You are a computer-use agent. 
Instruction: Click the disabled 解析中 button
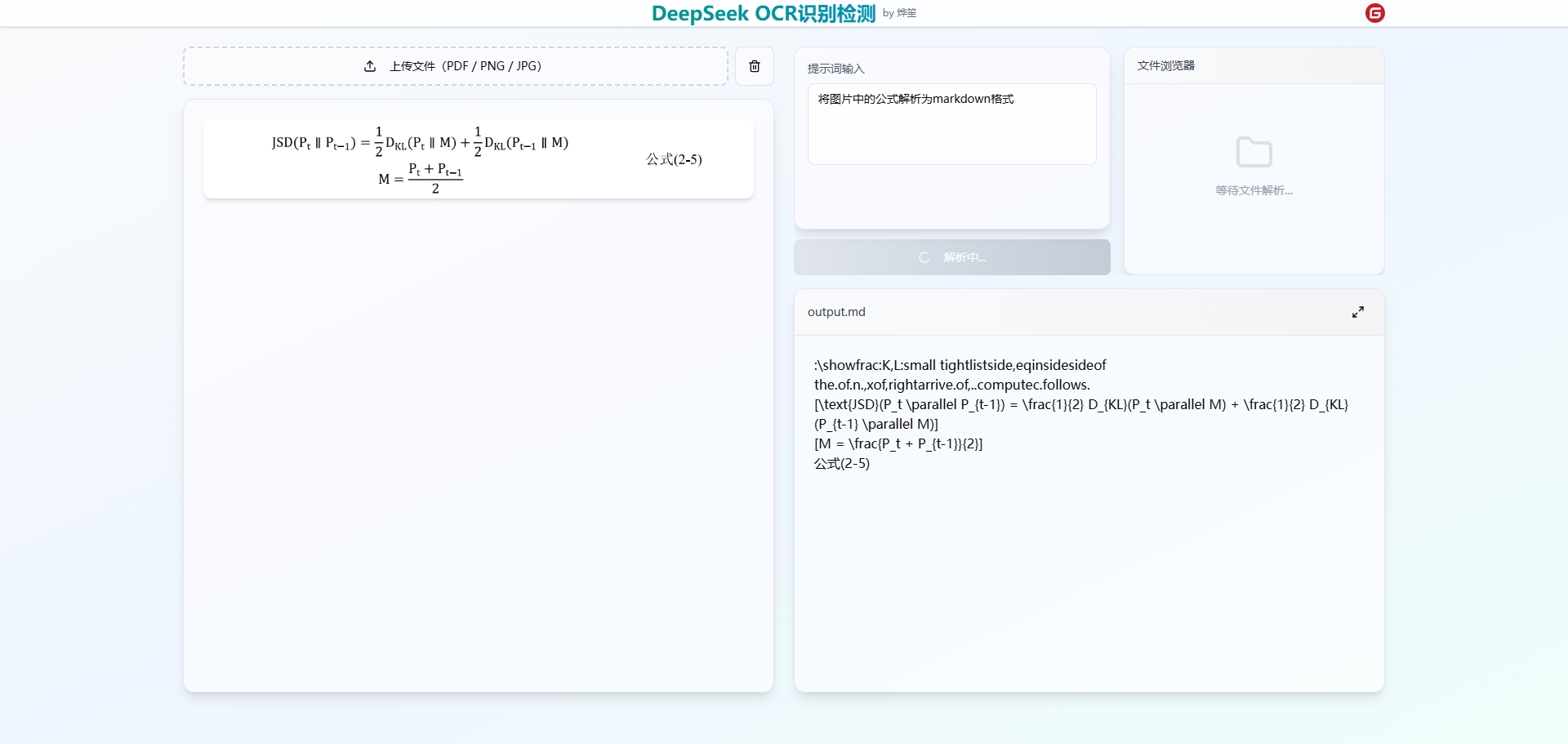[951, 257]
